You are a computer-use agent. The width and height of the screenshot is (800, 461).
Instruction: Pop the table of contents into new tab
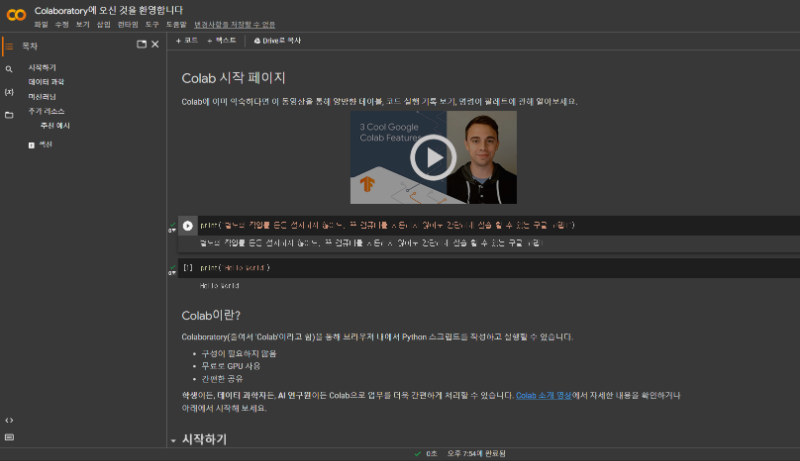[x=141, y=44]
